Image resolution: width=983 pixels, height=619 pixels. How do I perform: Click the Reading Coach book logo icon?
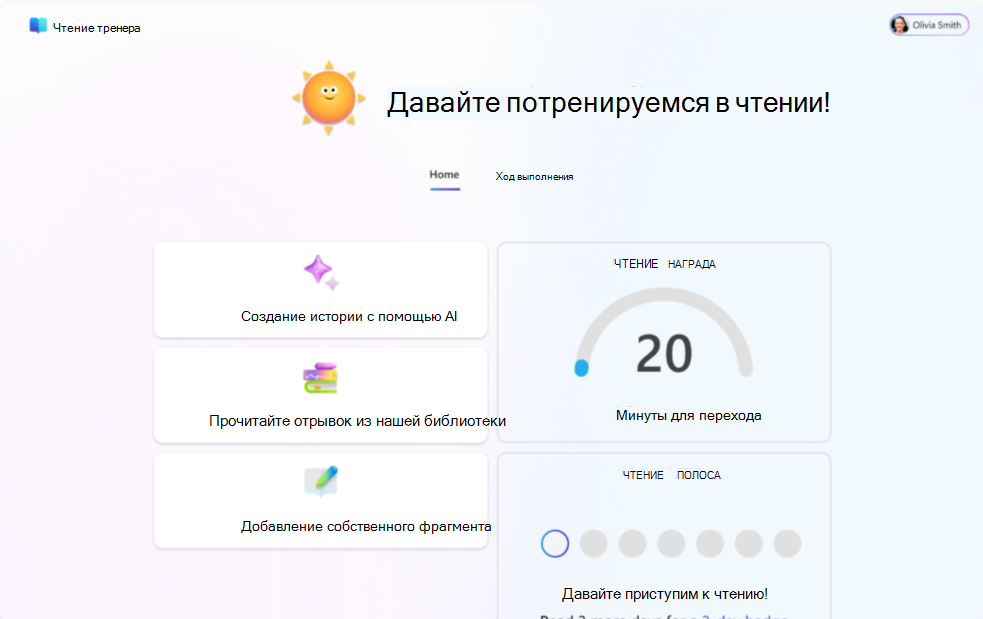38,26
